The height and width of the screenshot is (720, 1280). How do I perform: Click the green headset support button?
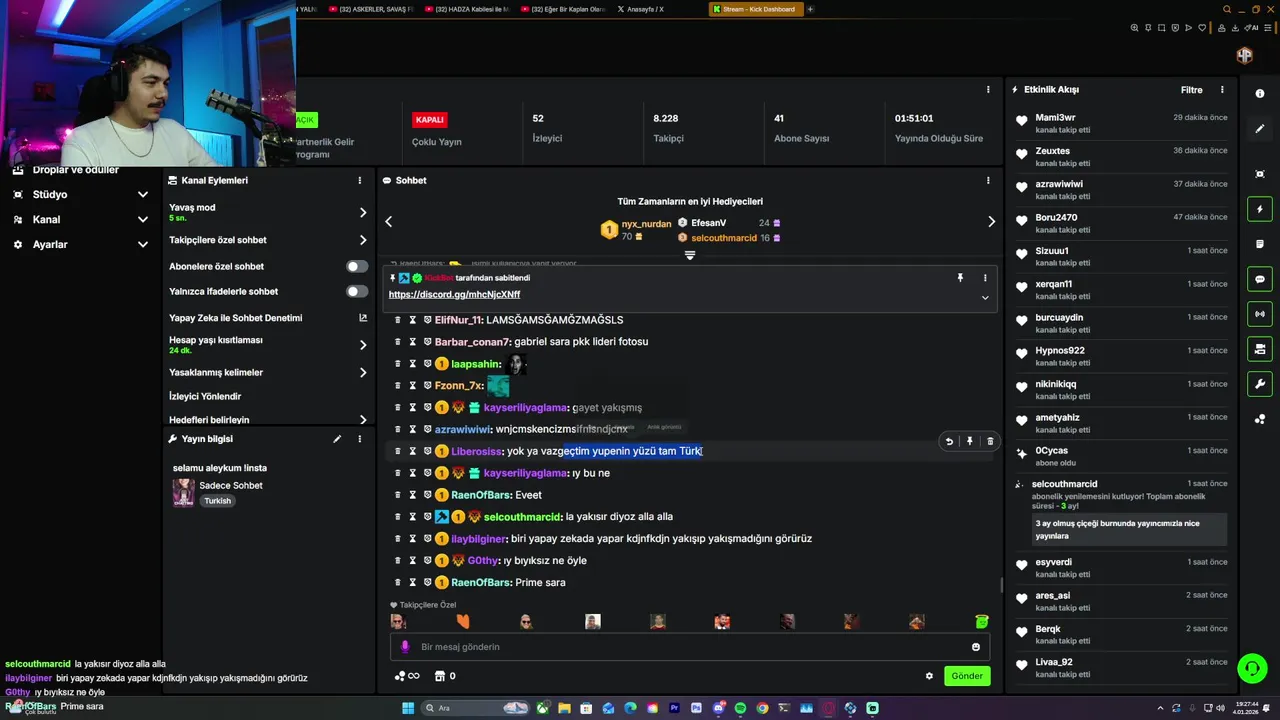point(1252,667)
